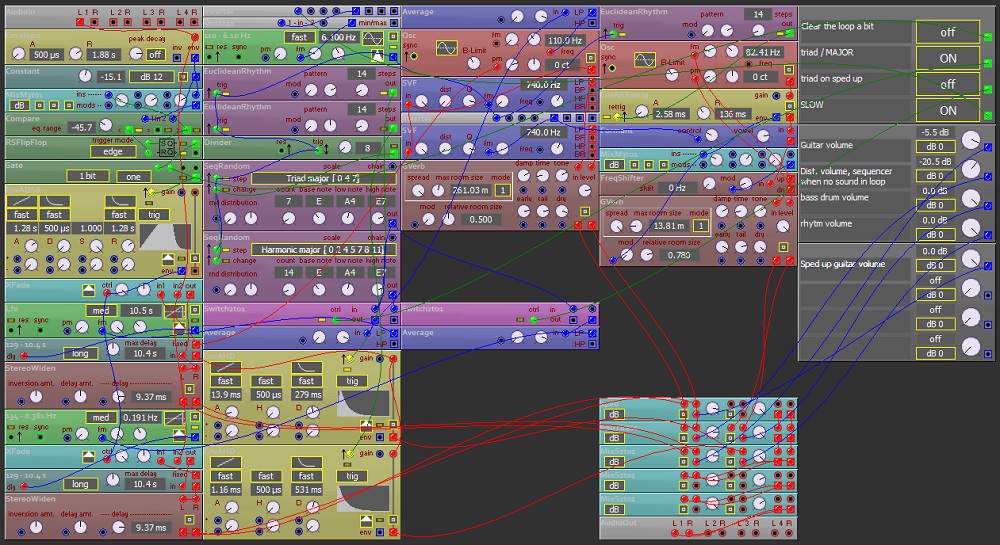Click the 'dB 0' button under Guitar volume
The width and height of the screenshot is (1000, 545).
click(936, 147)
